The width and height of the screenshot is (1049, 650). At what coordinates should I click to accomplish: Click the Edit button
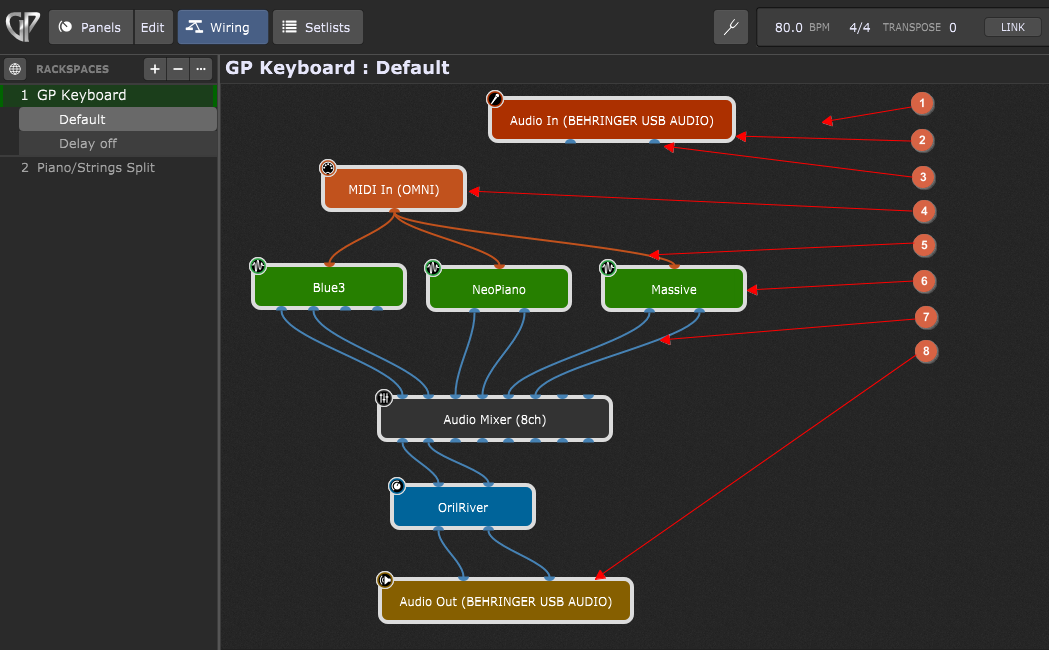pyautogui.click(x=153, y=27)
